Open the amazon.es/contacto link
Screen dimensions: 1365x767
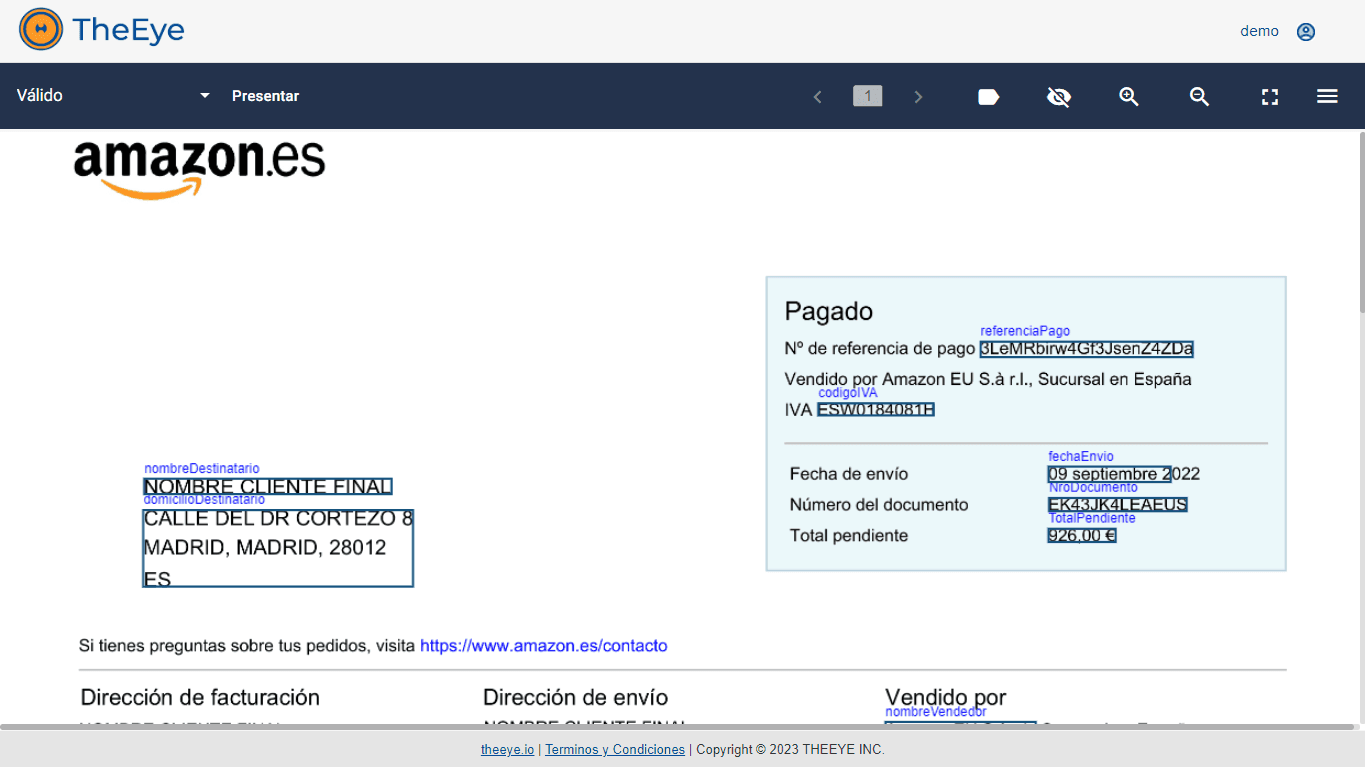tap(544, 645)
